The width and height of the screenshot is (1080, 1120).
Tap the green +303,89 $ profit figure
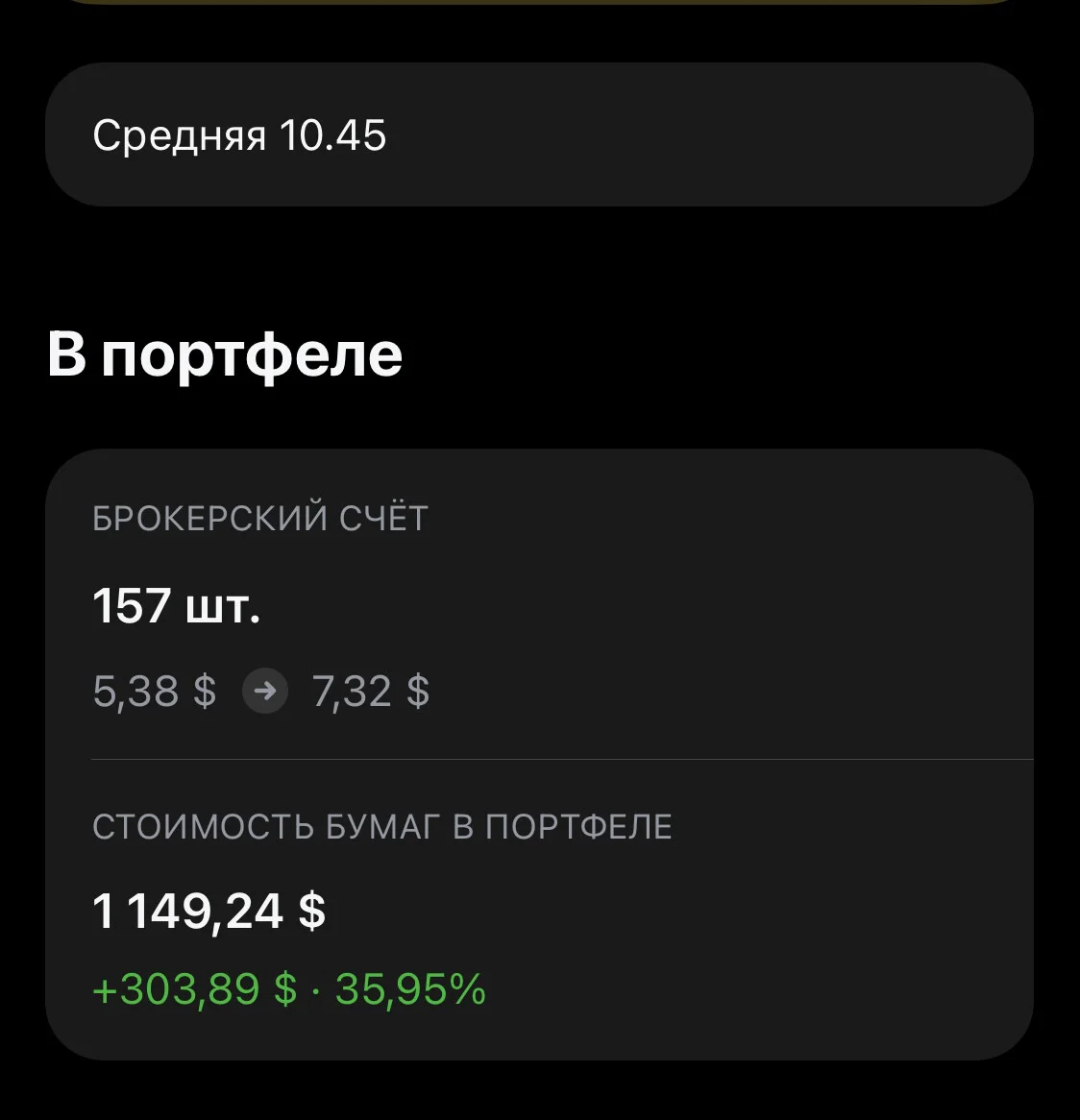pos(194,989)
